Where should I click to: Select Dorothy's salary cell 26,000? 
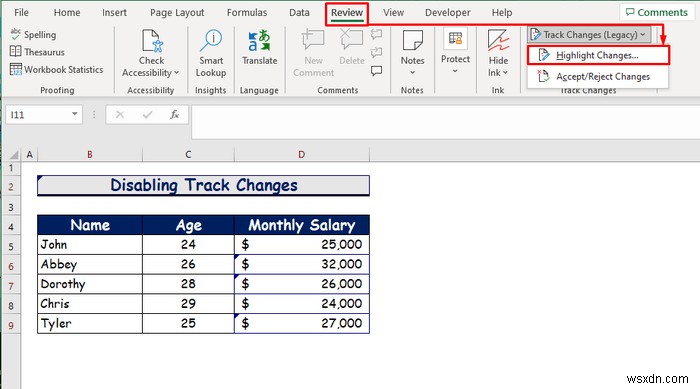302,284
